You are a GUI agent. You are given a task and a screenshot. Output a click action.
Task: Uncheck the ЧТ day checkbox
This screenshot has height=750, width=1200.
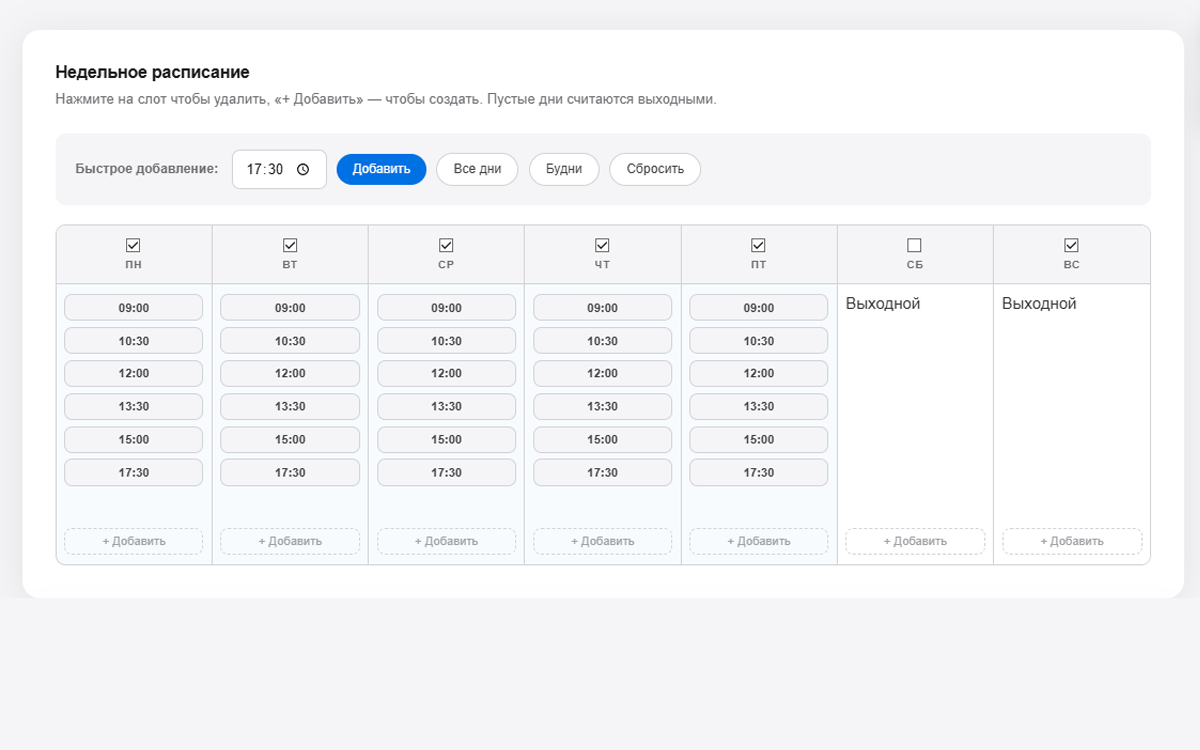[602, 245]
